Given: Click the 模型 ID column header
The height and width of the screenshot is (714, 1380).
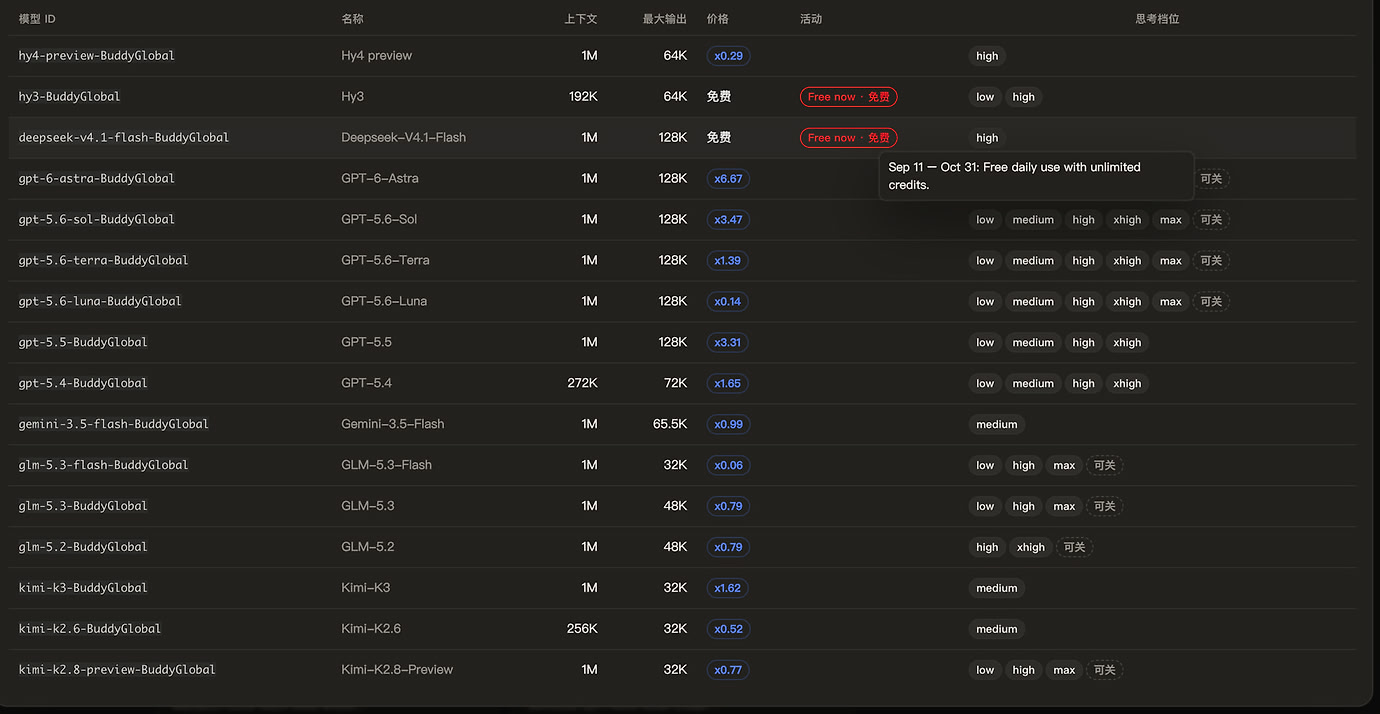Looking at the screenshot, I should coord(37,19).
